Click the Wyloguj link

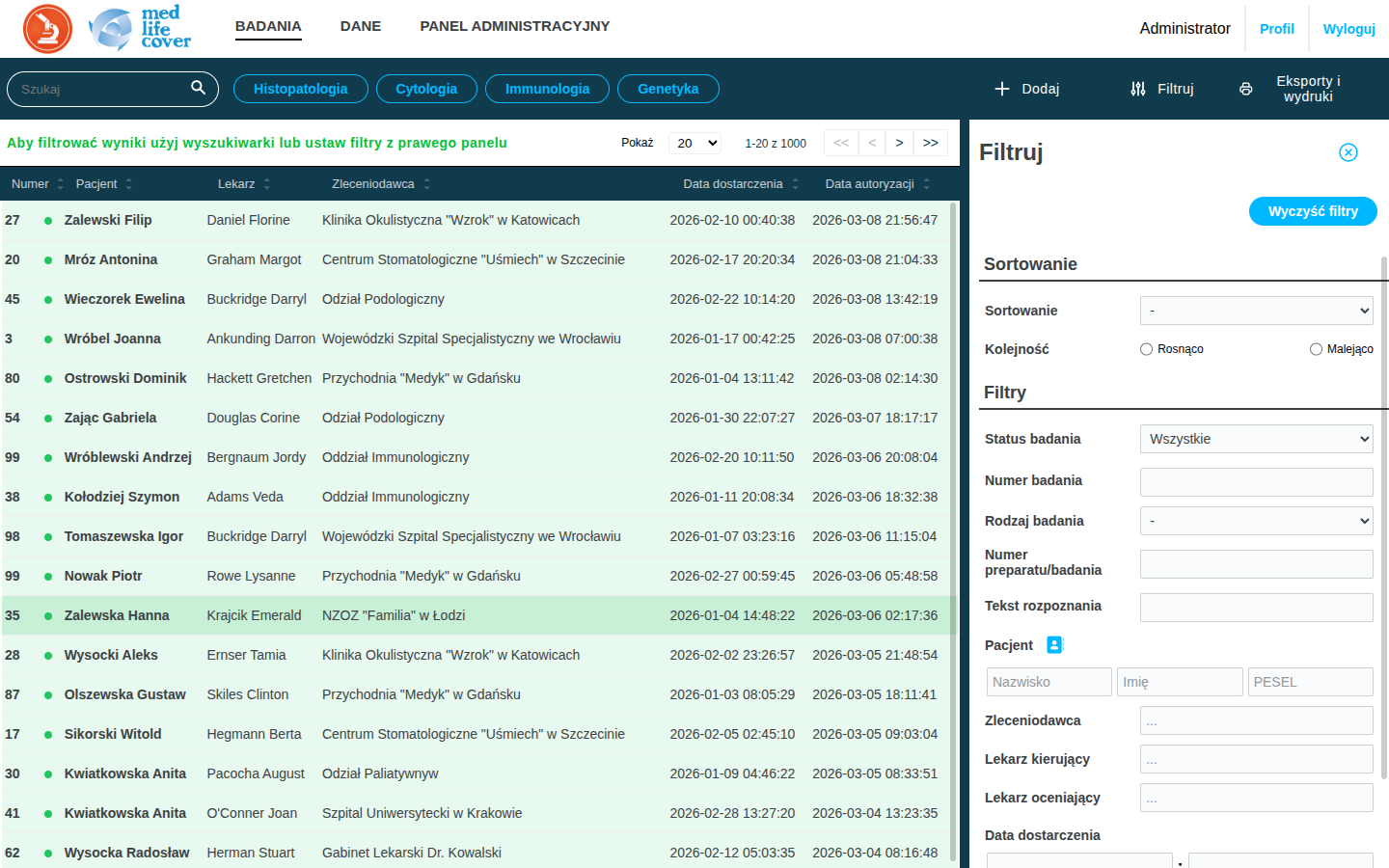tap(1349, 29)
